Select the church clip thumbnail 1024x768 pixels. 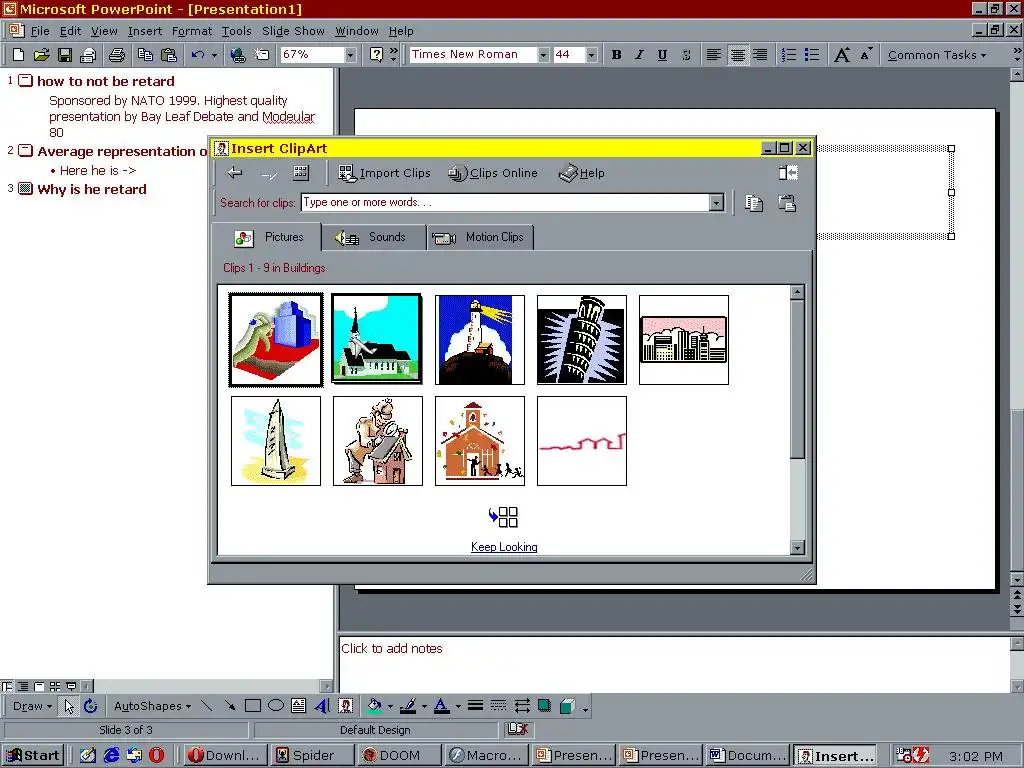(377, 339)
